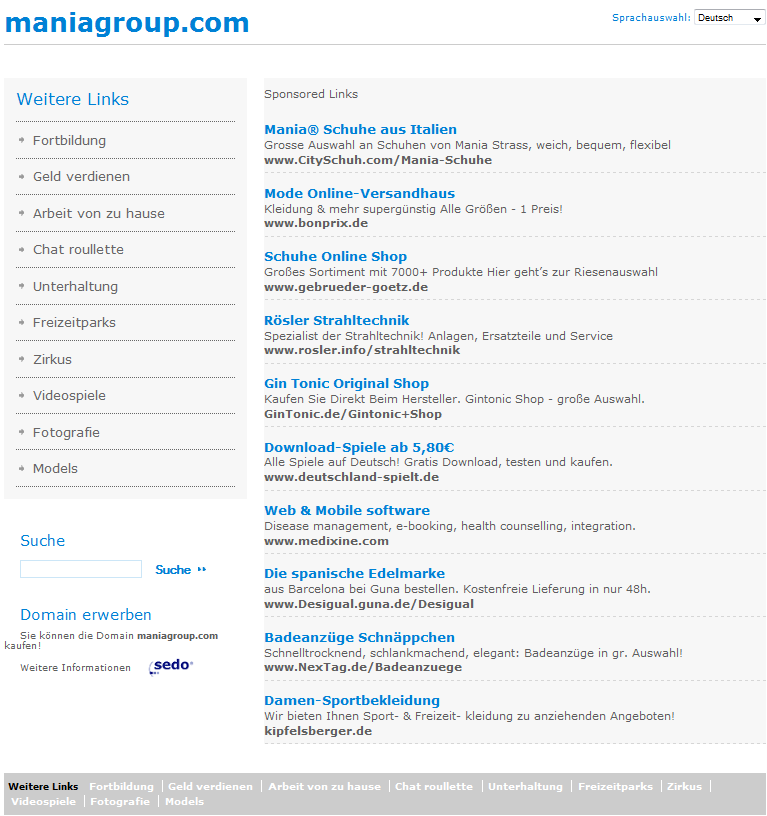
Task: Select Zirkus in the sidebar list
Action: pos(53,359)
